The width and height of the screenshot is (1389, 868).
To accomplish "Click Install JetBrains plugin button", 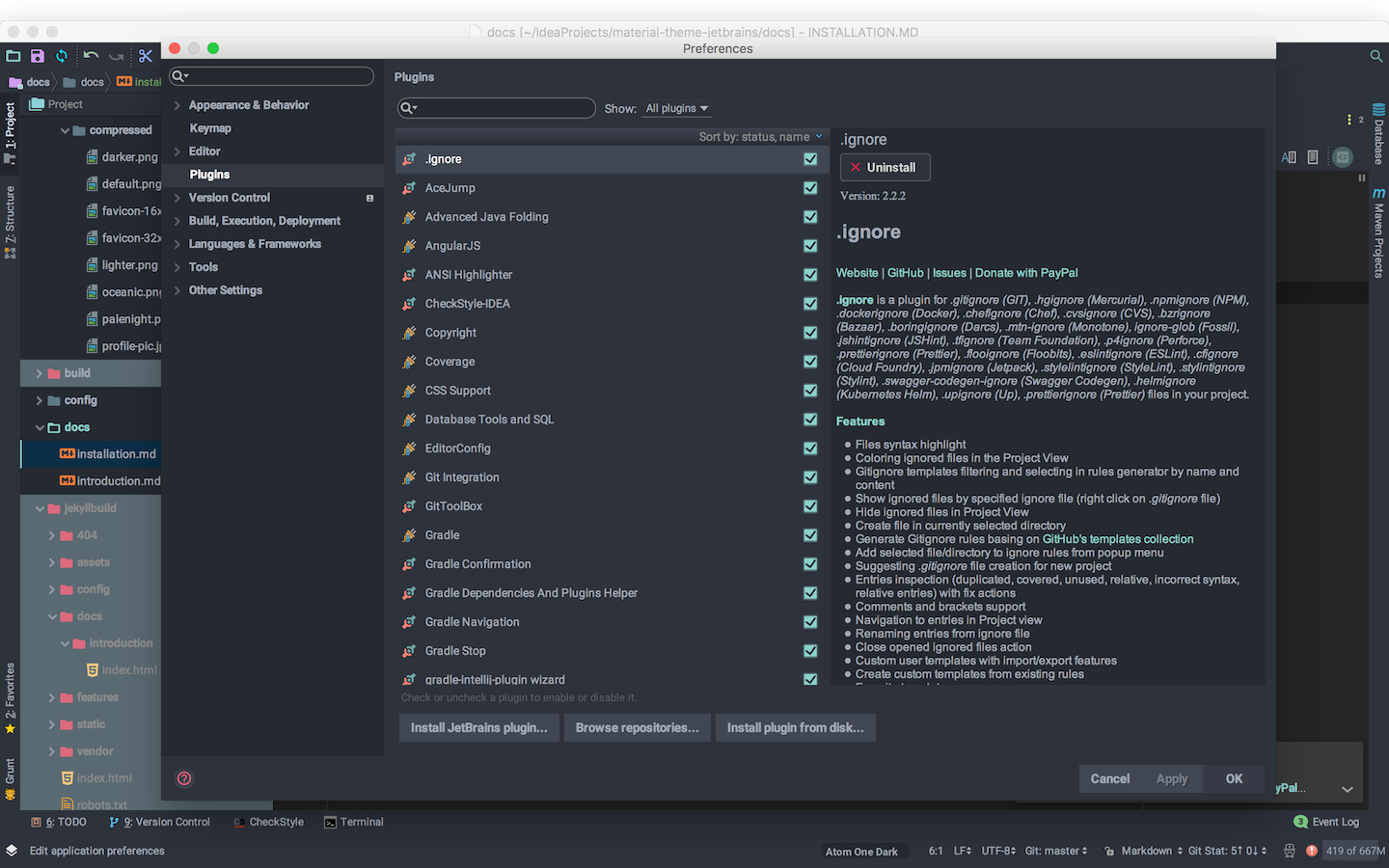I will pos(478,727).
